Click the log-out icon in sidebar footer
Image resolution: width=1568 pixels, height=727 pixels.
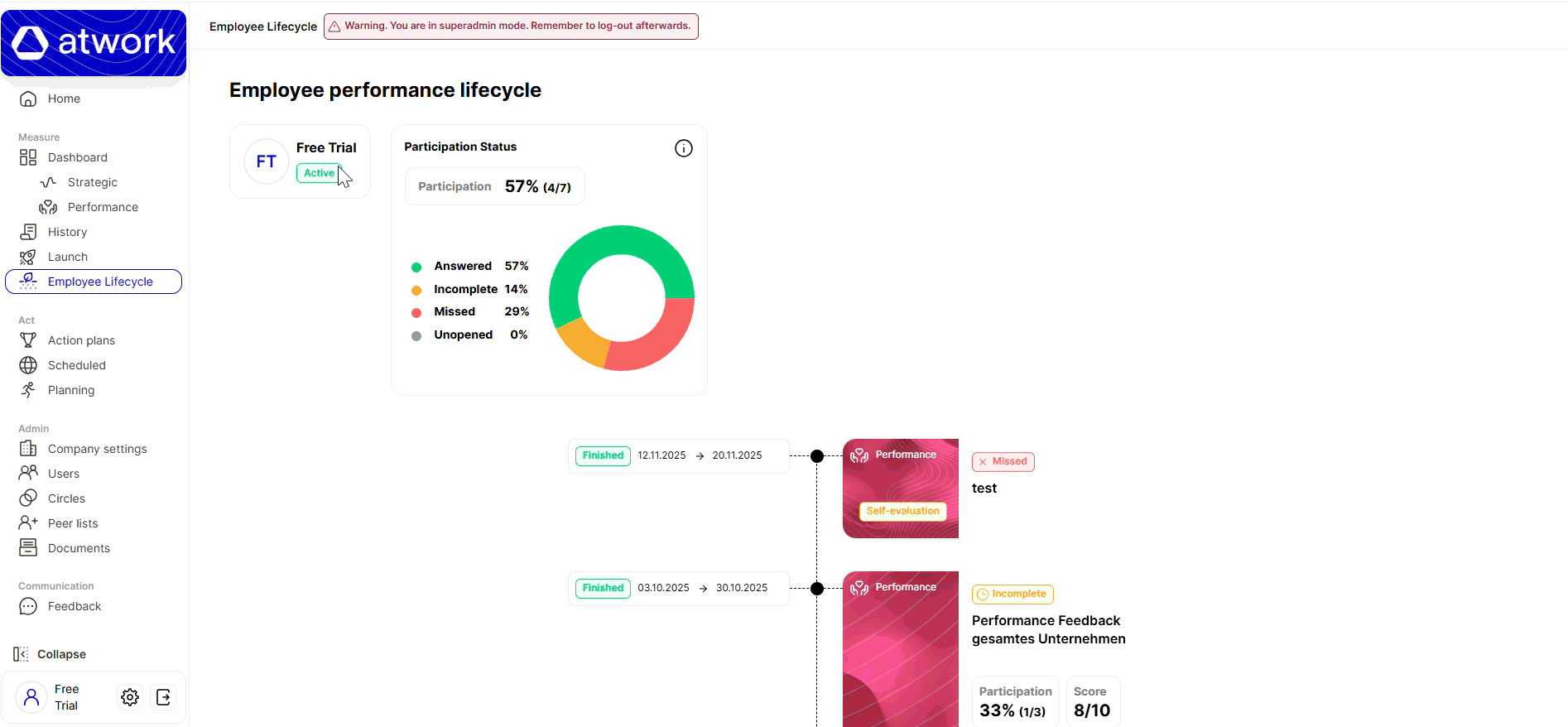[164, 697]
